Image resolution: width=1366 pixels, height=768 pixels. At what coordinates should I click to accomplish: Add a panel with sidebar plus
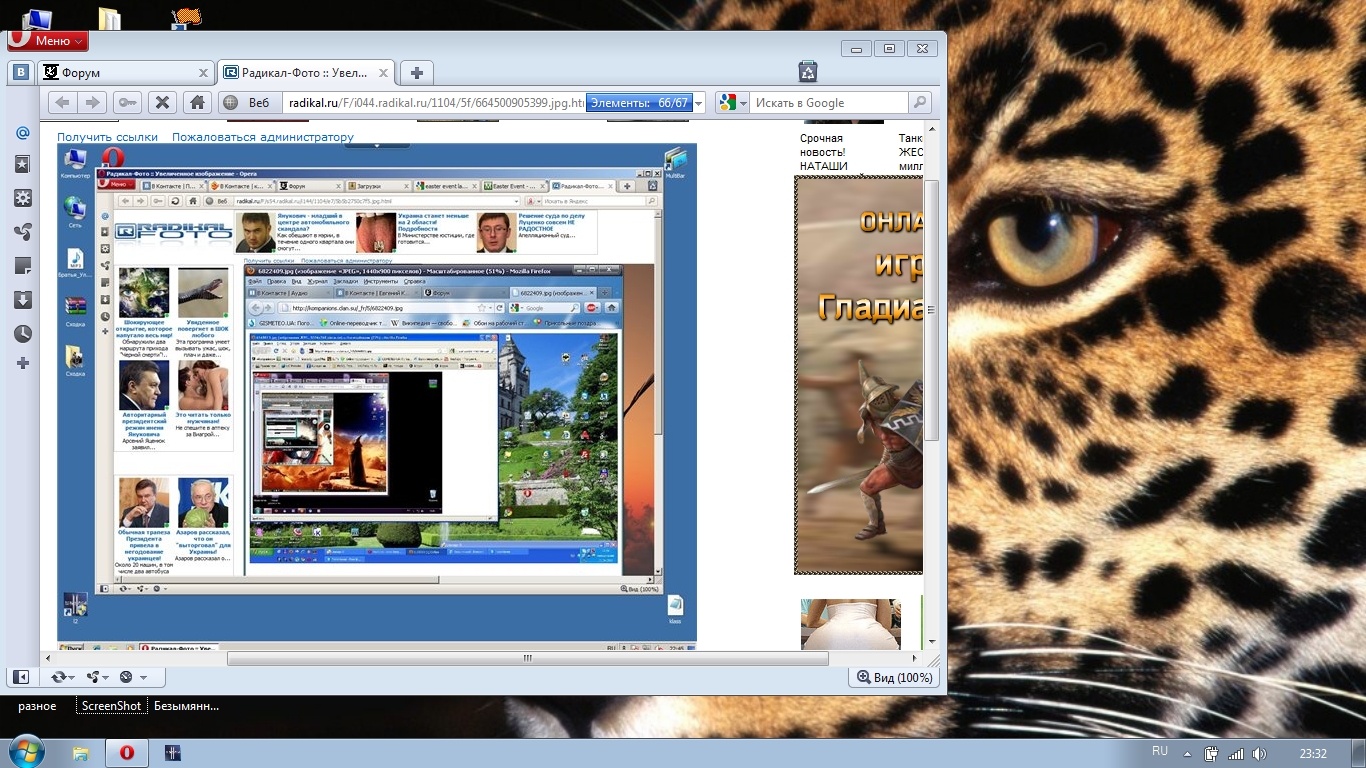22,363
